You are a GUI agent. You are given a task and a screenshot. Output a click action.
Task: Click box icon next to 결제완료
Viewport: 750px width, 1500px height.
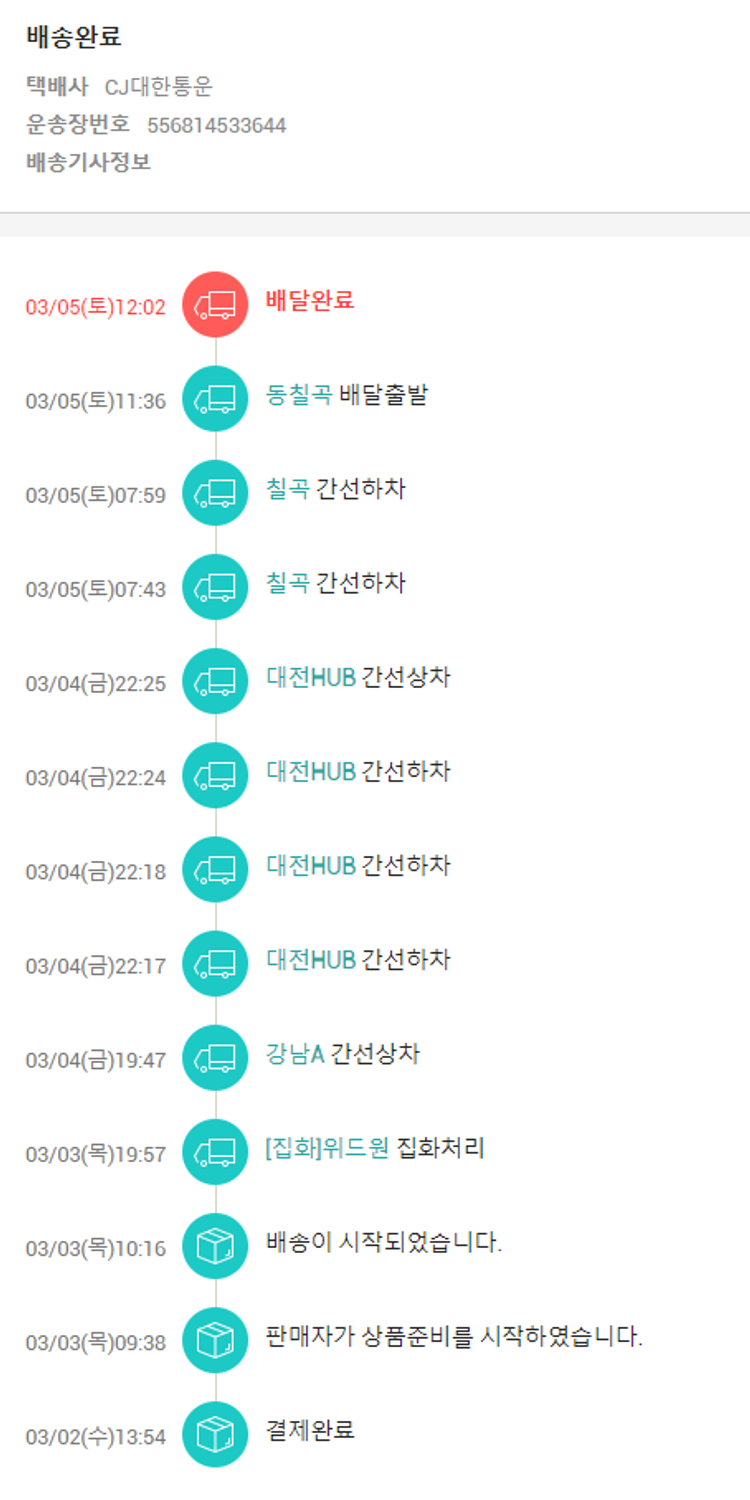[x=215, y=1434]
